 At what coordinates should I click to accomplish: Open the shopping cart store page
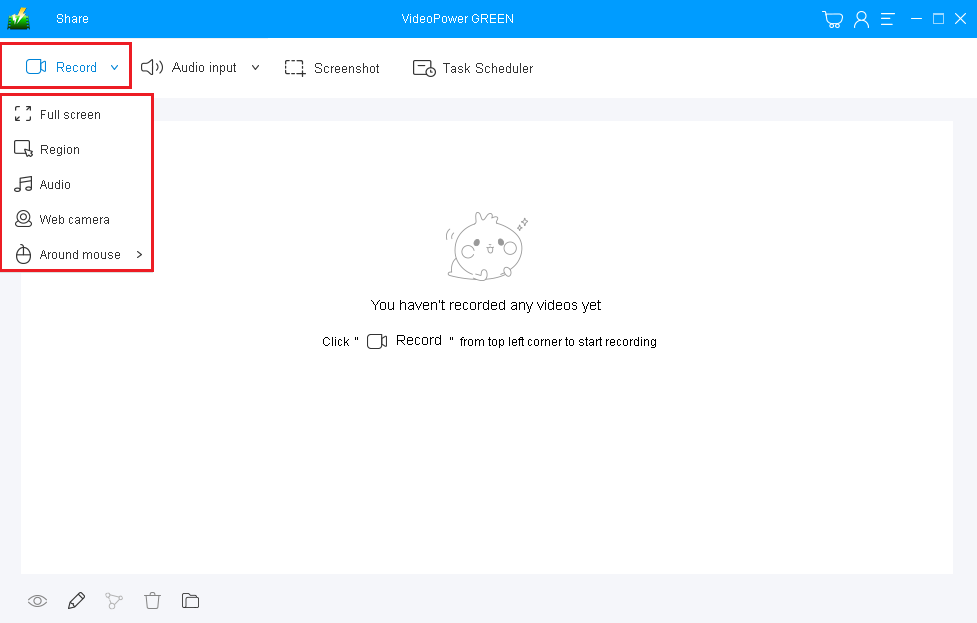832,18
